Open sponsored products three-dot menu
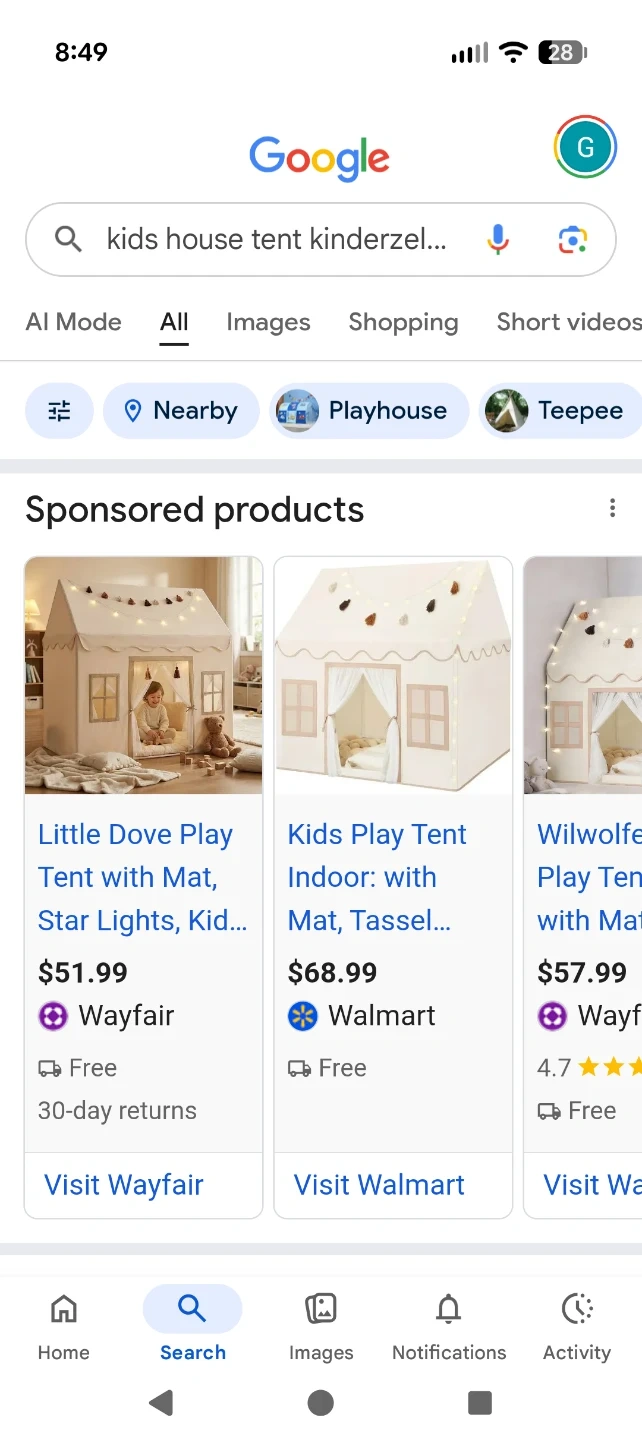Viewport: 642px width, 1440px height. pos(612,509)
